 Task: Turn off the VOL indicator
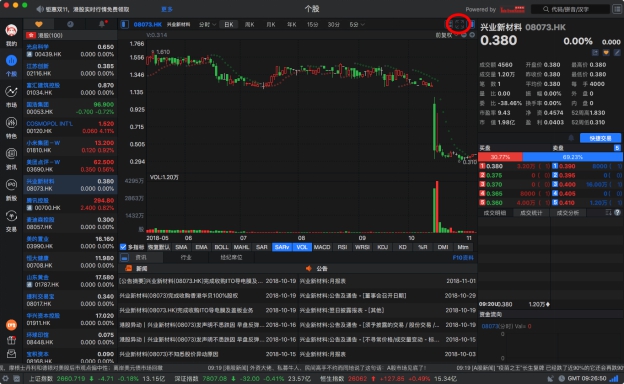[x=302, y=247]
